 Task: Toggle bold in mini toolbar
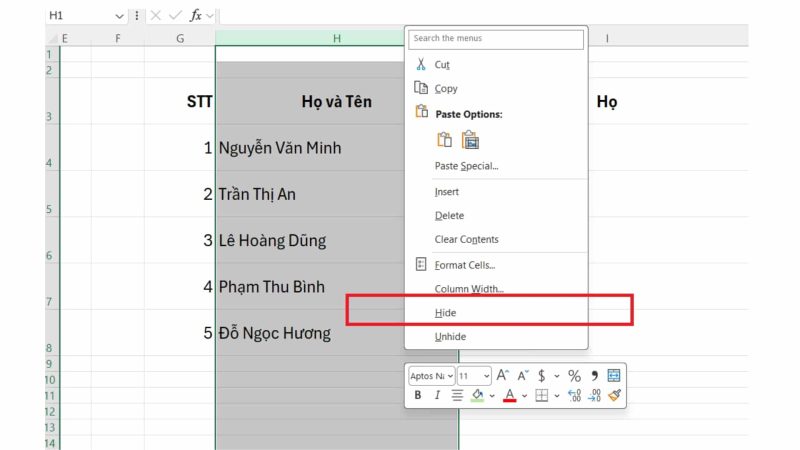pos(418,395)
